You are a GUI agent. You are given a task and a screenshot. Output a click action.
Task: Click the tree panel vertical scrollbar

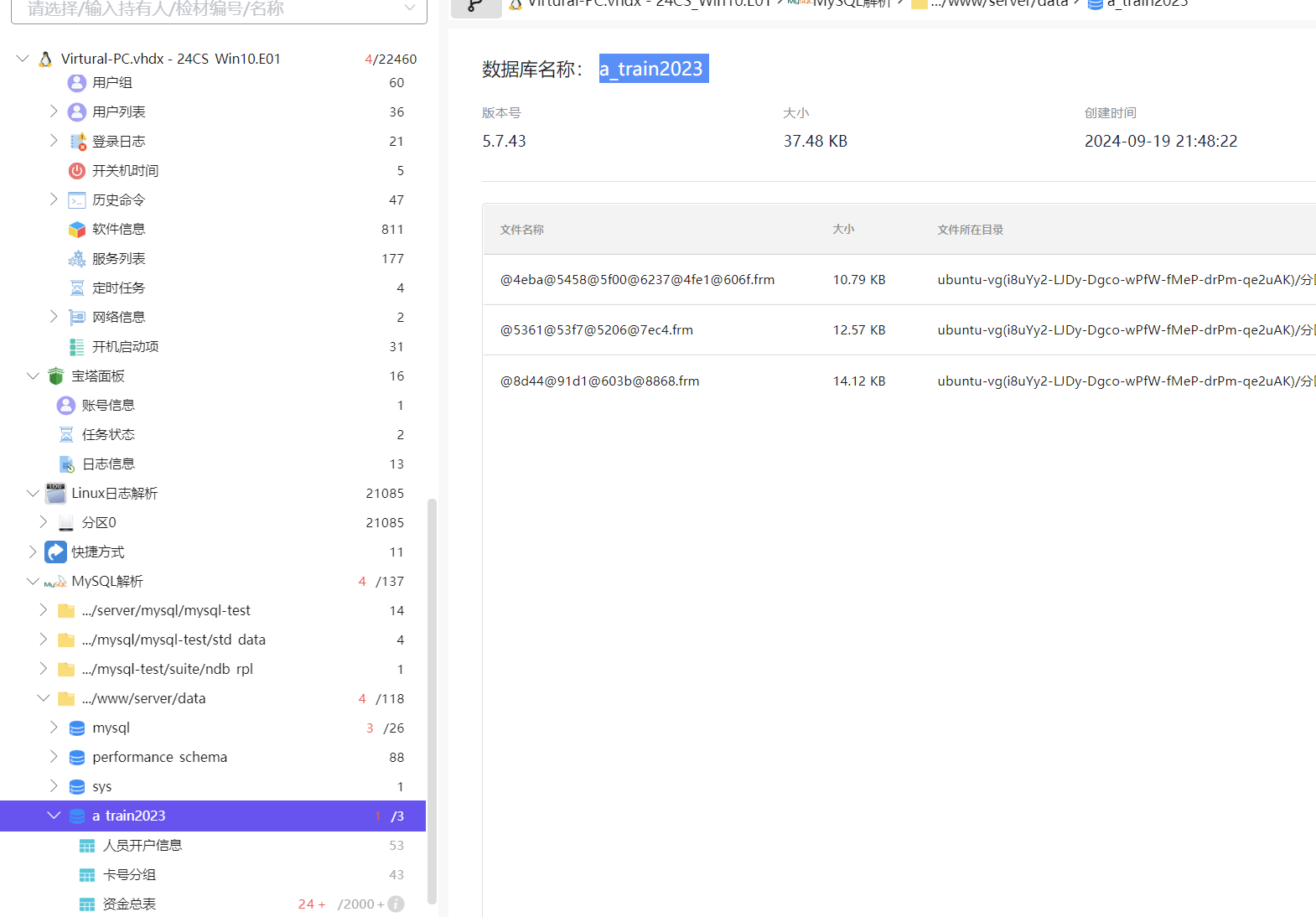point(432,702)
